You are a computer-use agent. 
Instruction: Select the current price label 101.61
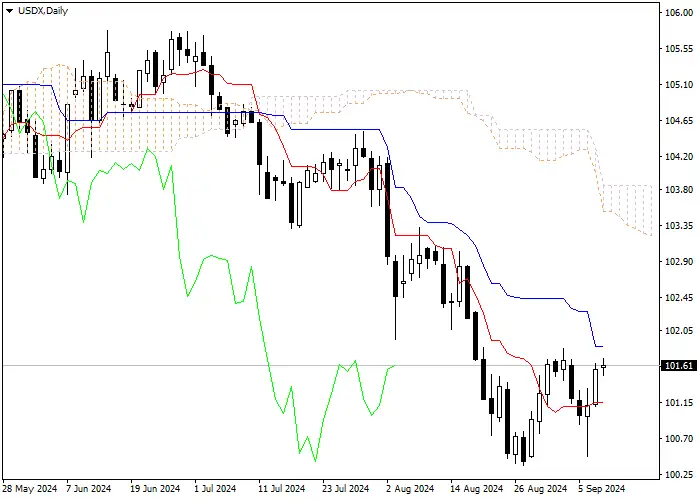(x=679, y=366)
